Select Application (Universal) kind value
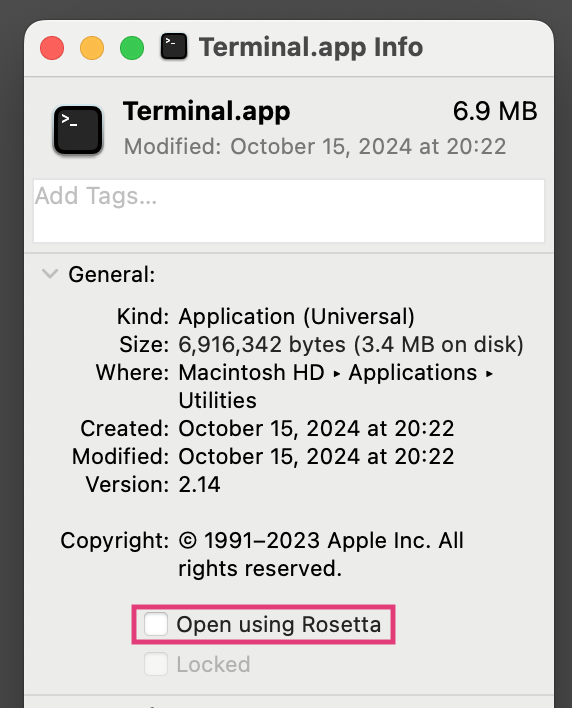This screenshot has width=572, height=708. click(296, 317)
